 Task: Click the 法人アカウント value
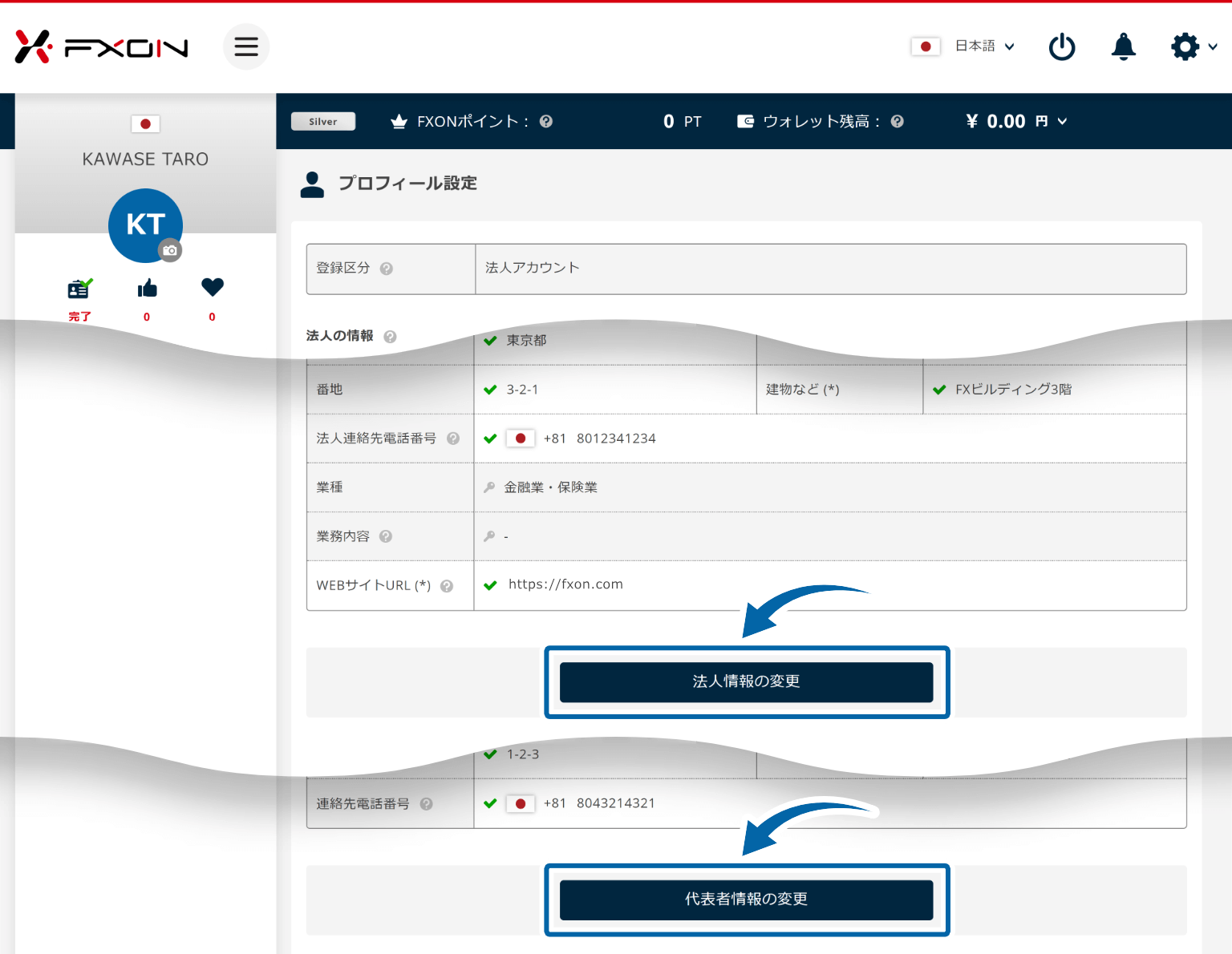click(532, 268)
